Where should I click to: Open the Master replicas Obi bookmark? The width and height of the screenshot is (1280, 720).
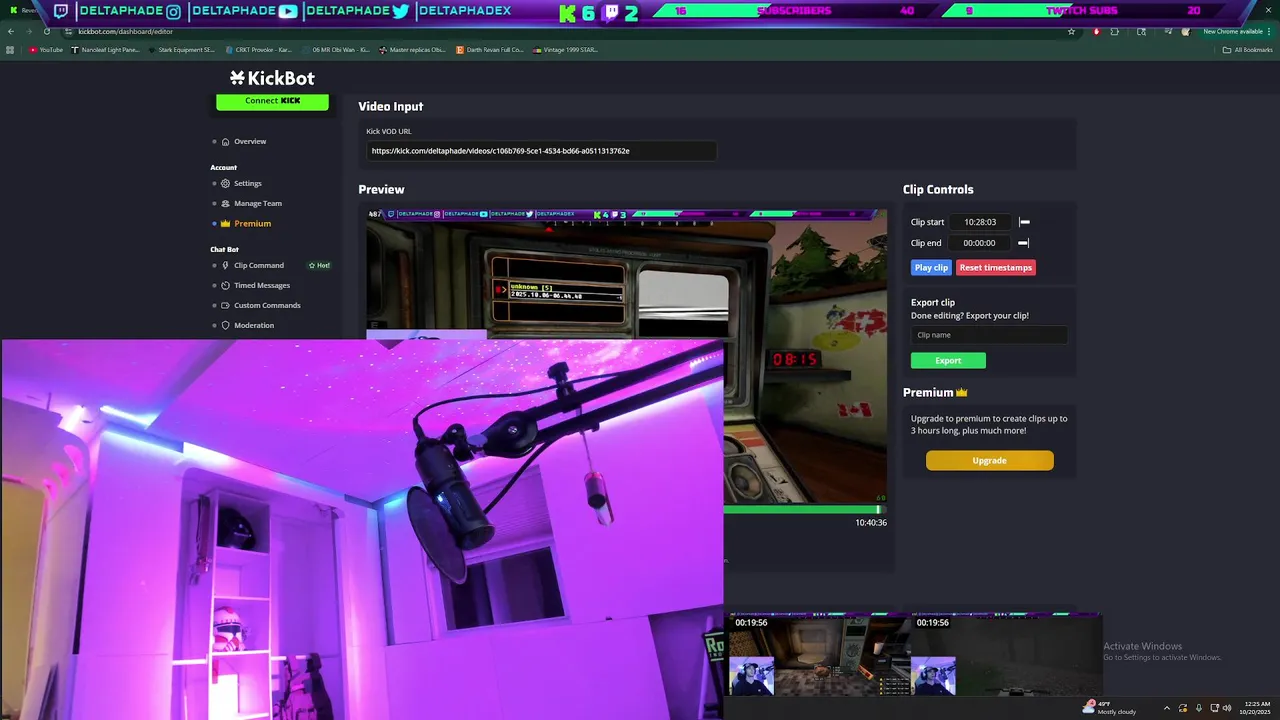click(412, 50)
